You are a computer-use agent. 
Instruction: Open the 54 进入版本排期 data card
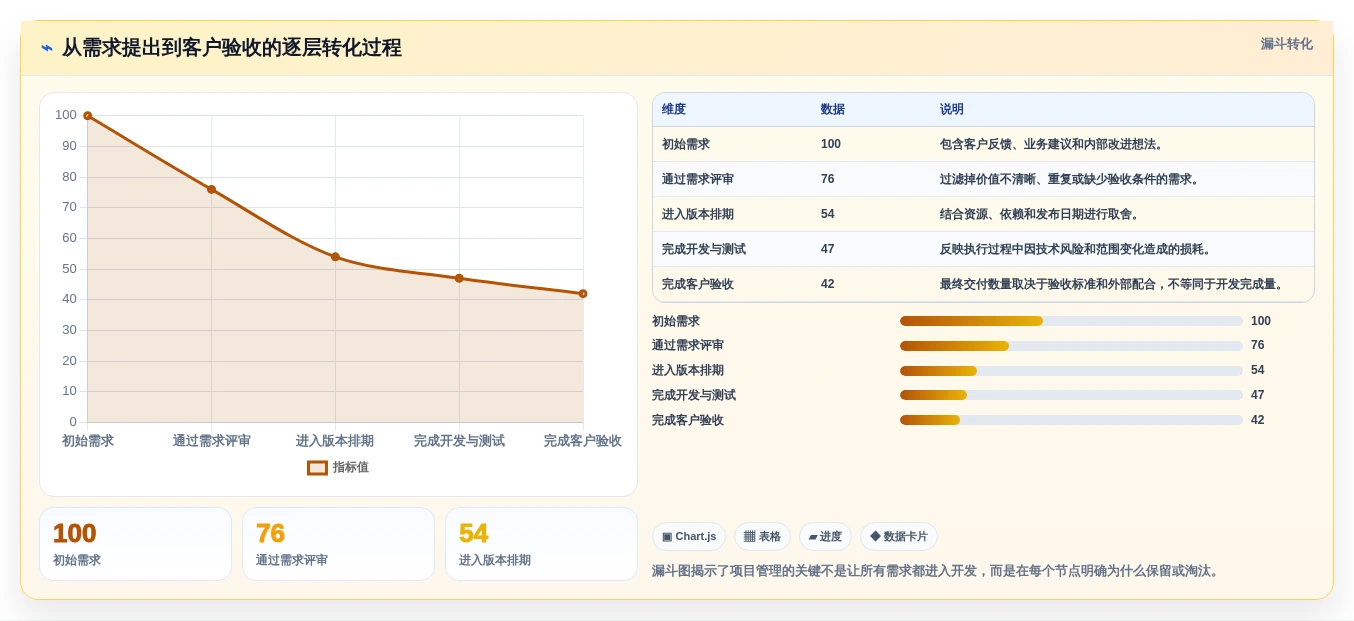coord(541,544)
